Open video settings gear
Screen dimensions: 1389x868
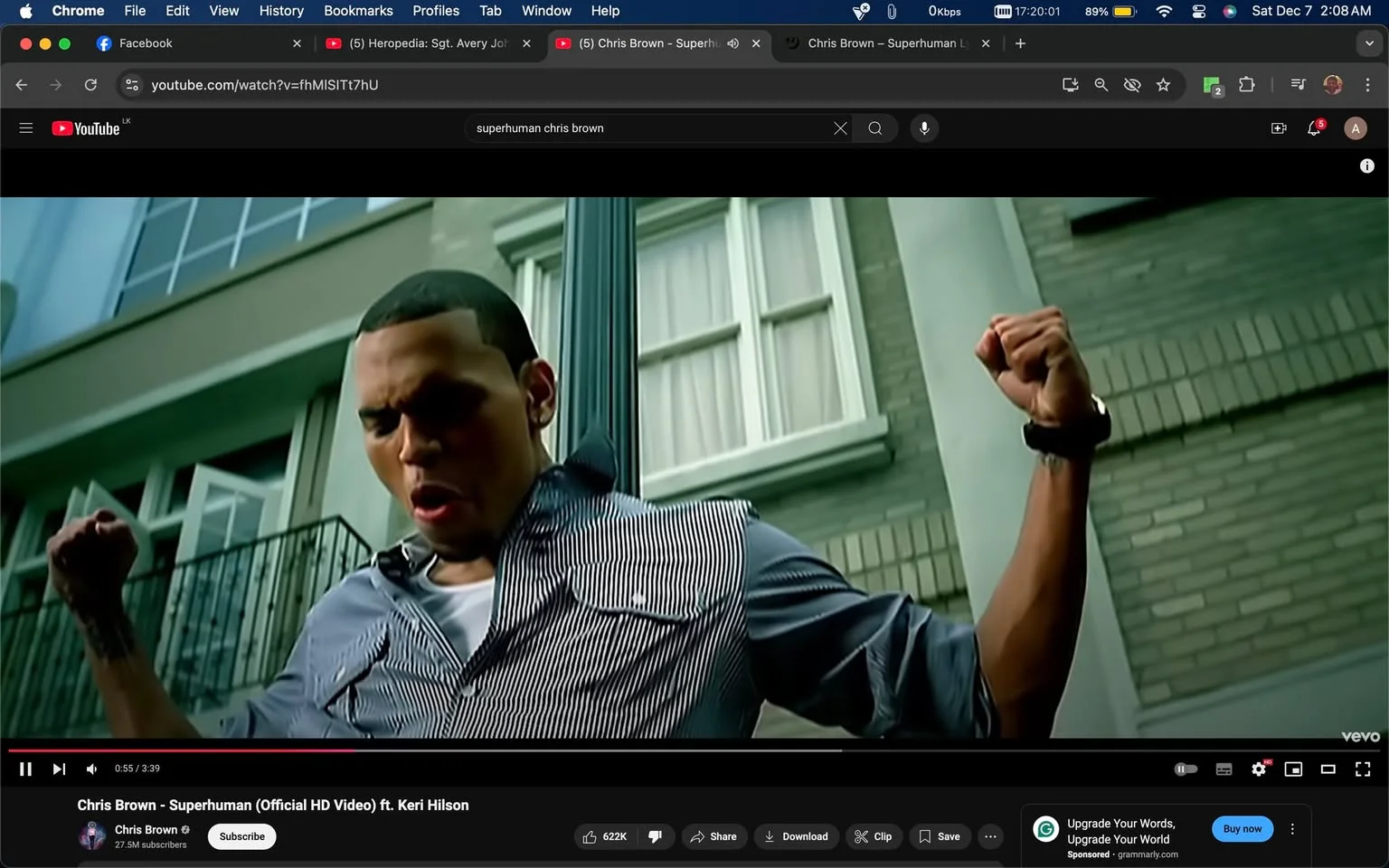(1259, 769)
